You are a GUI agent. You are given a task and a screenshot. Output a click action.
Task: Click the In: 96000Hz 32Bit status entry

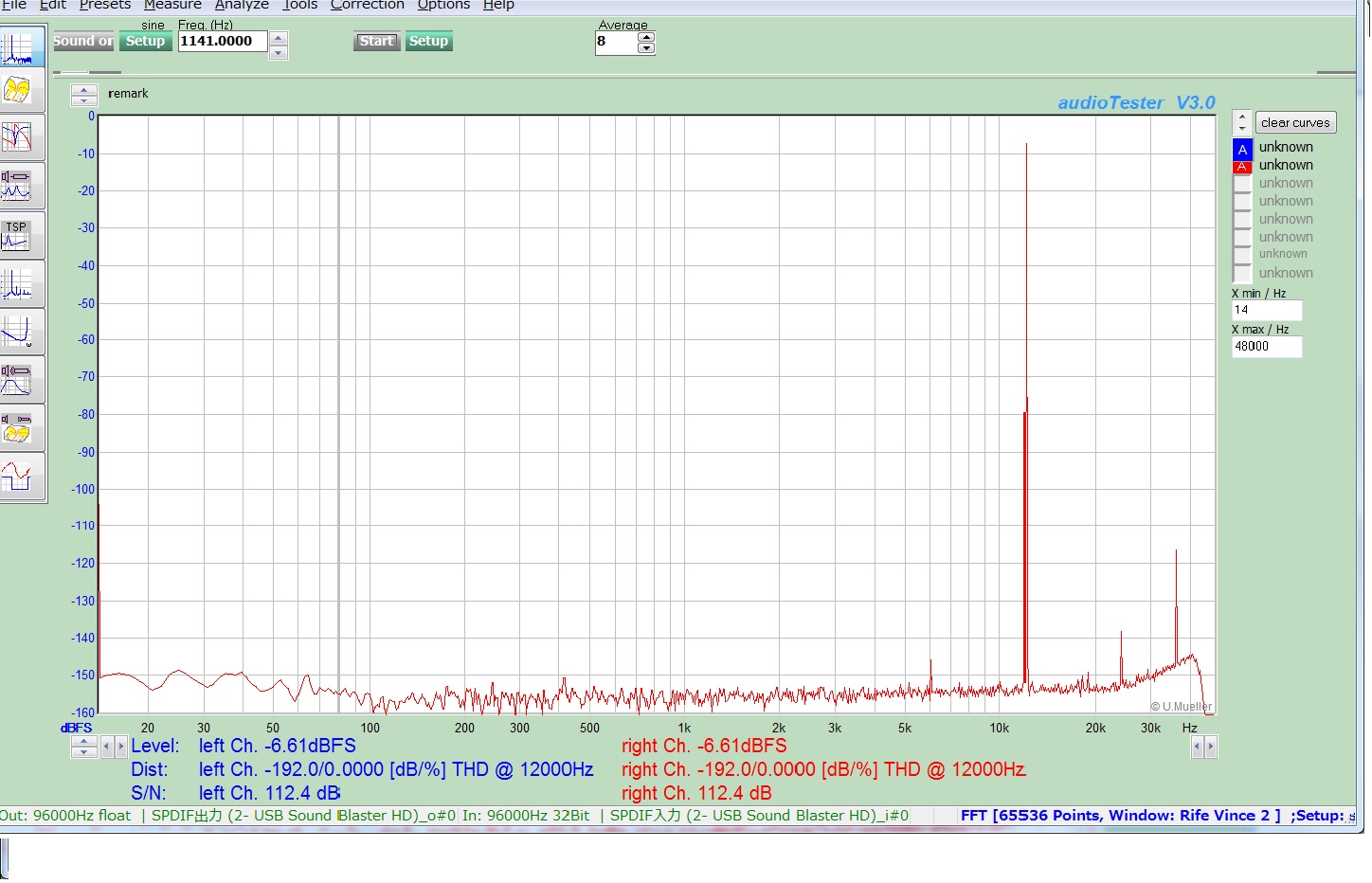(x=525, y=816)
